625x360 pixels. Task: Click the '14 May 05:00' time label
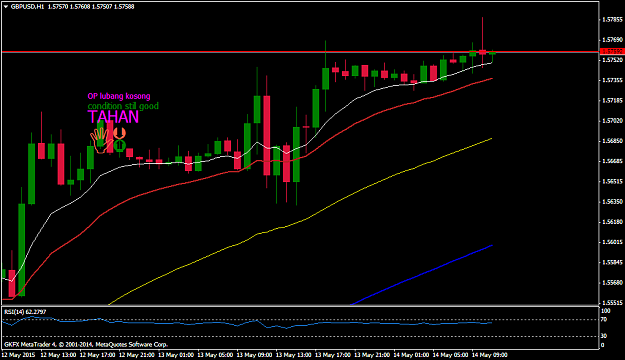point(450,355)
